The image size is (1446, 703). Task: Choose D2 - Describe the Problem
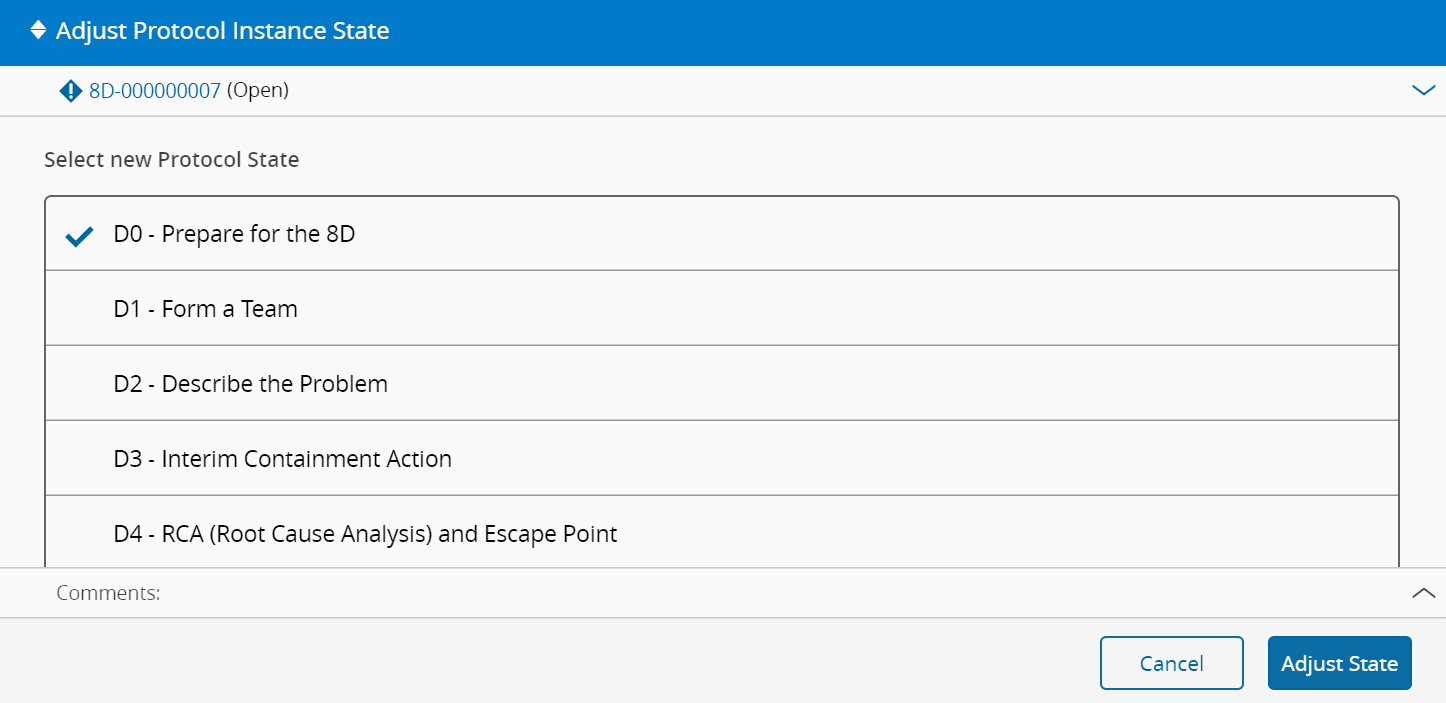[x=250, y=384]
